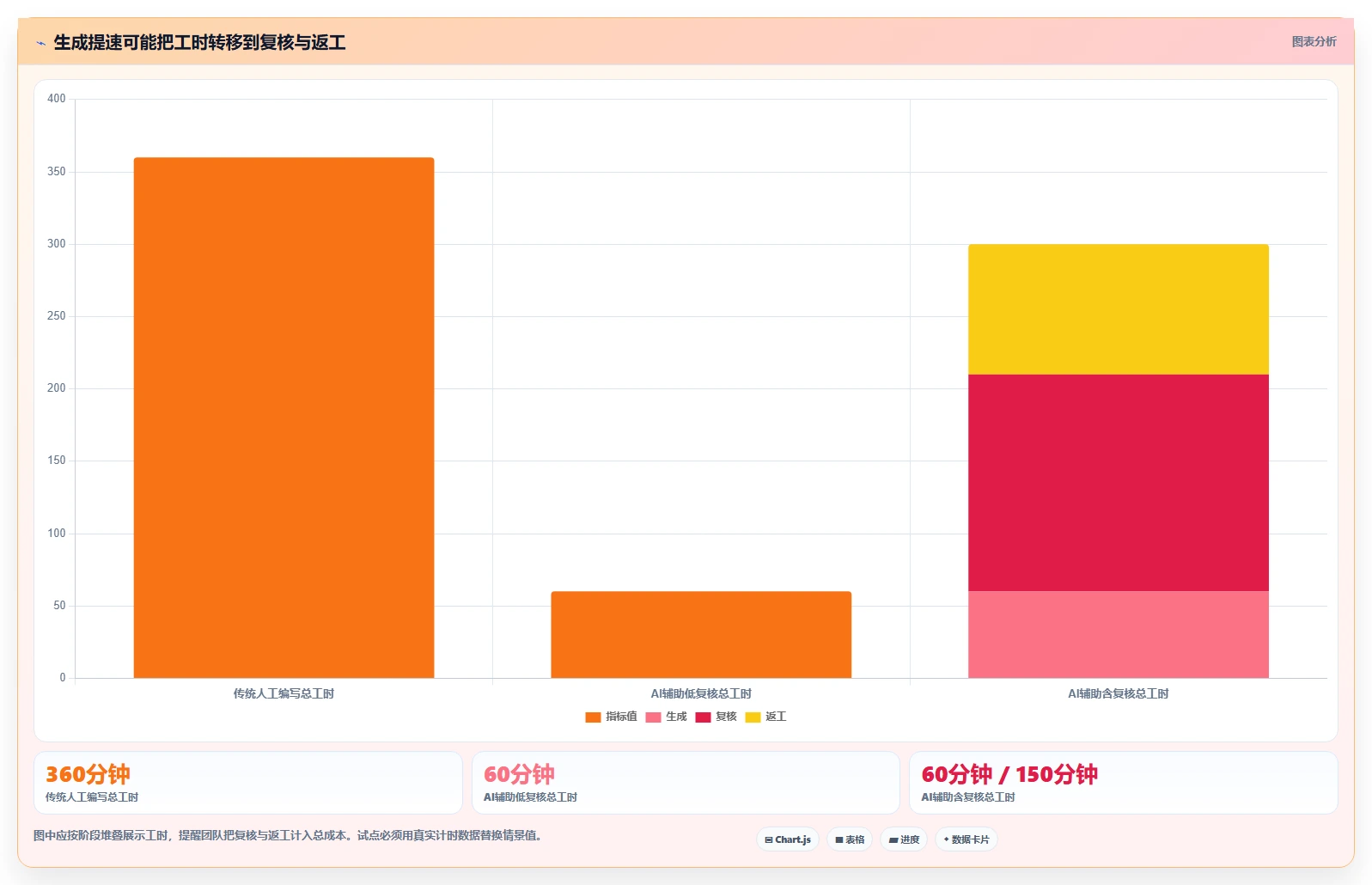This screenshot has height=885, width=1372.
Task: Click the 生成提速可能把工时转移到复核与返工 title
Action: point(199,42)
